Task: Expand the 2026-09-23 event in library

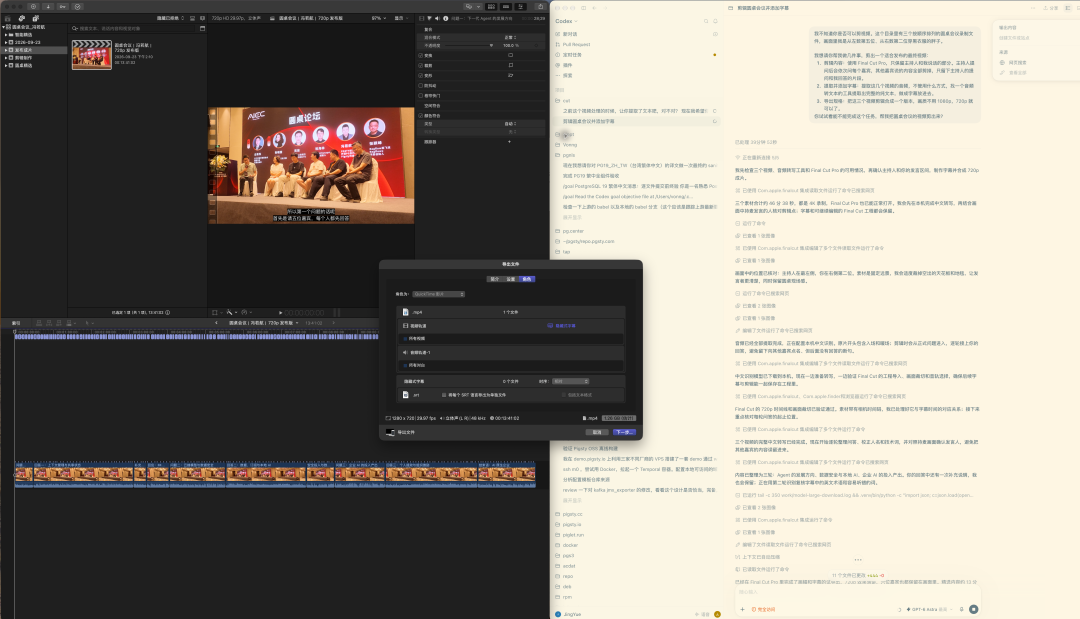Action: pos(6,43)
